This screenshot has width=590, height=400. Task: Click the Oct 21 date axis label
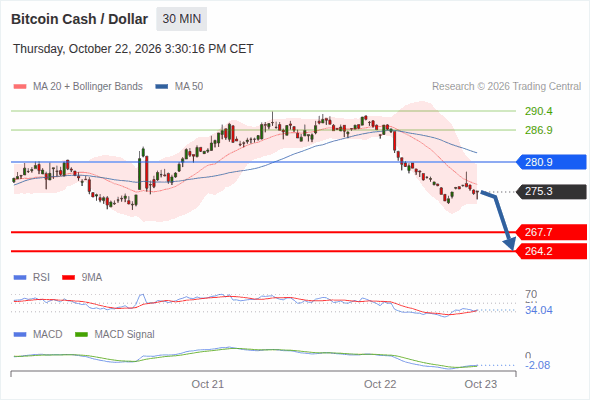[x=208, y=384]
